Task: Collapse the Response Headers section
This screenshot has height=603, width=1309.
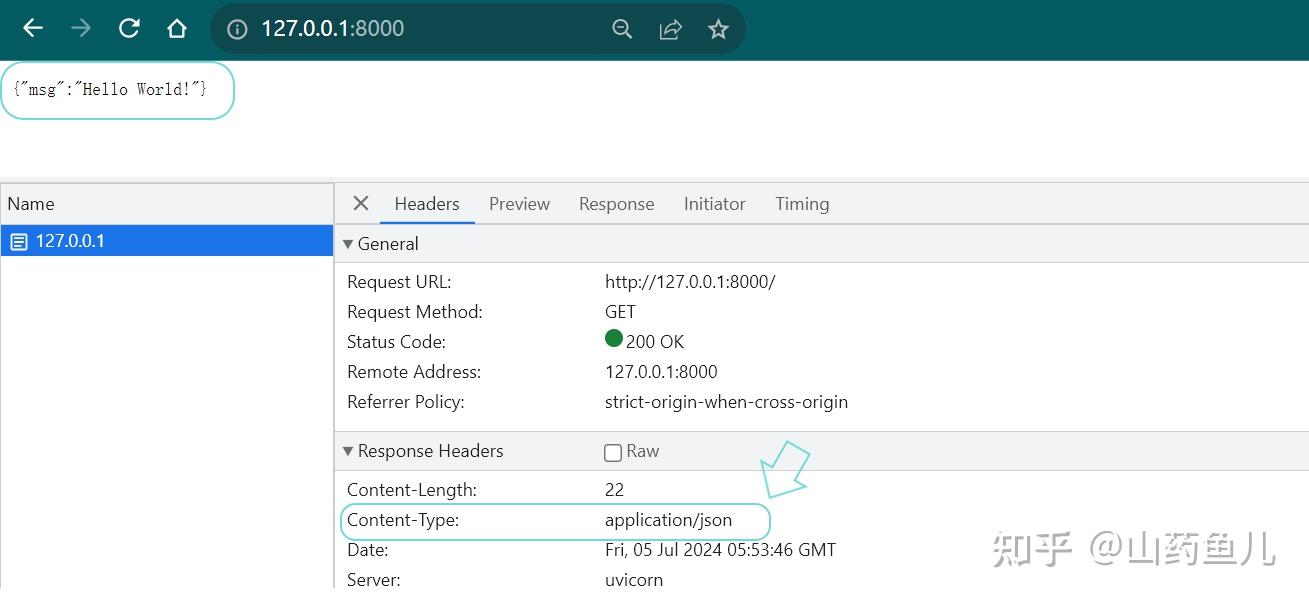Action: pos(347,451)
